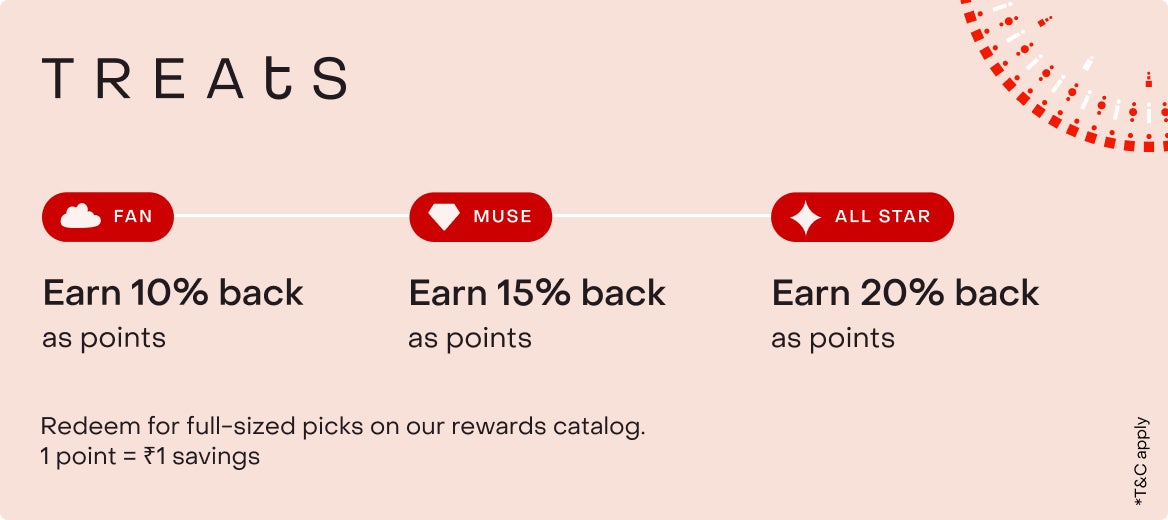The height and width of the screenshot is (520, 1168).
Task: Click the cloud icon in the FAN badge
Action: (x=81, y=216)
